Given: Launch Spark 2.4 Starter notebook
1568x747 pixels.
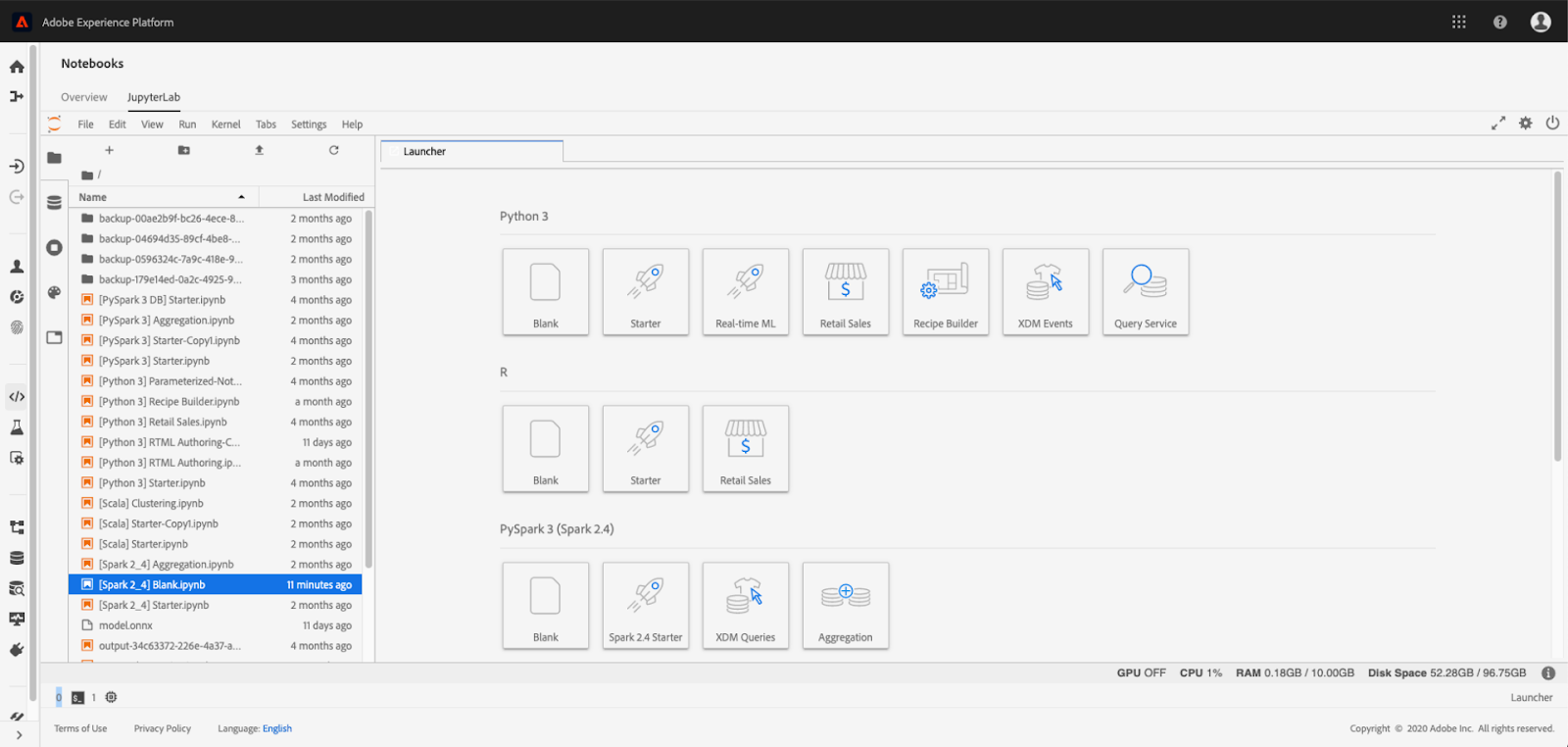Looking at the screenshot, I should coord(646,606).
